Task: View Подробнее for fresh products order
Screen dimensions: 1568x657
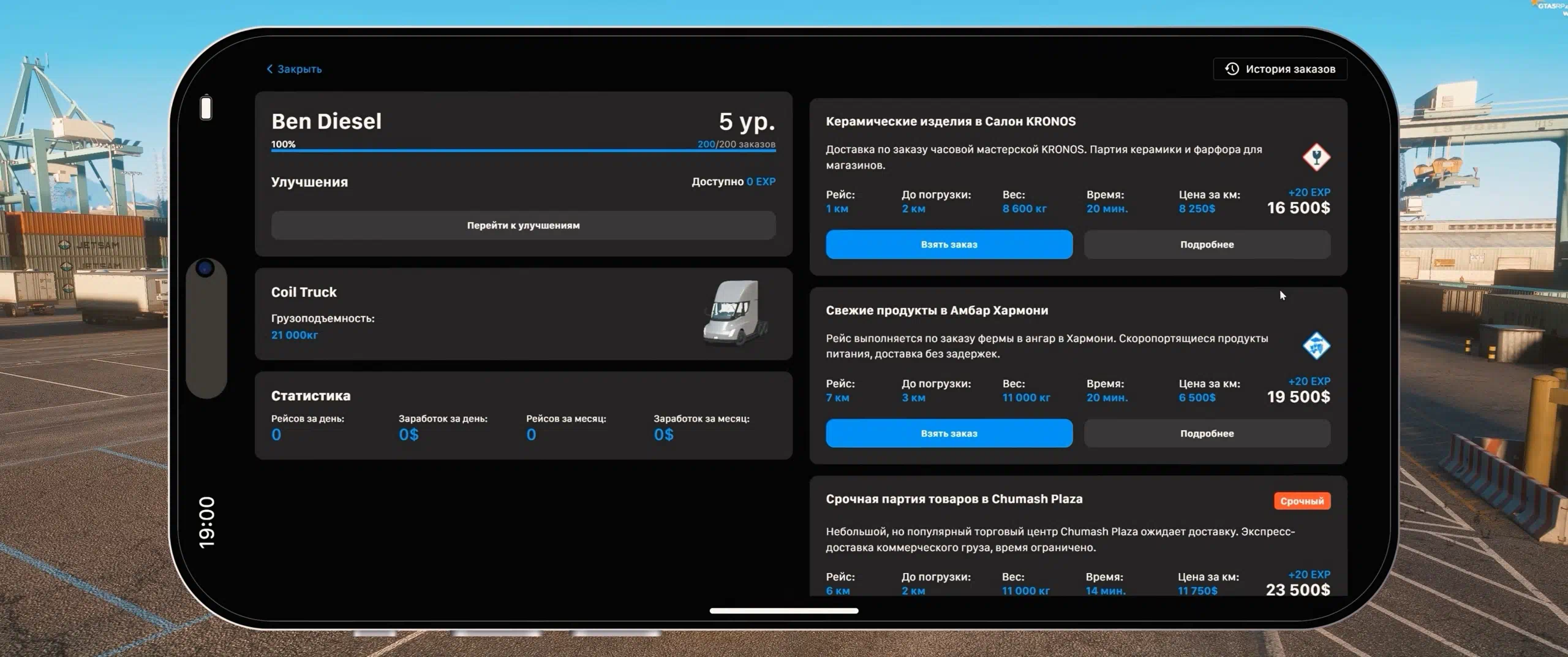Action: tap(1207, 433)
